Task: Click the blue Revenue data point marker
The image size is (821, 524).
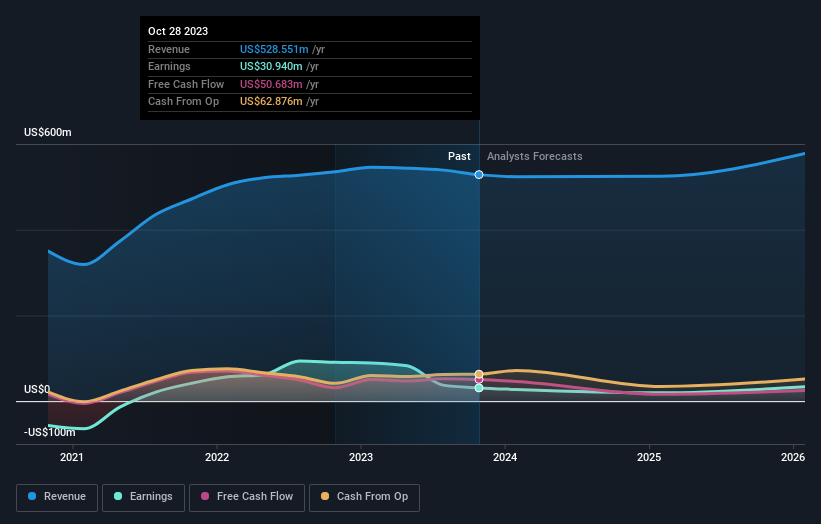Action: tap(479, 175)
